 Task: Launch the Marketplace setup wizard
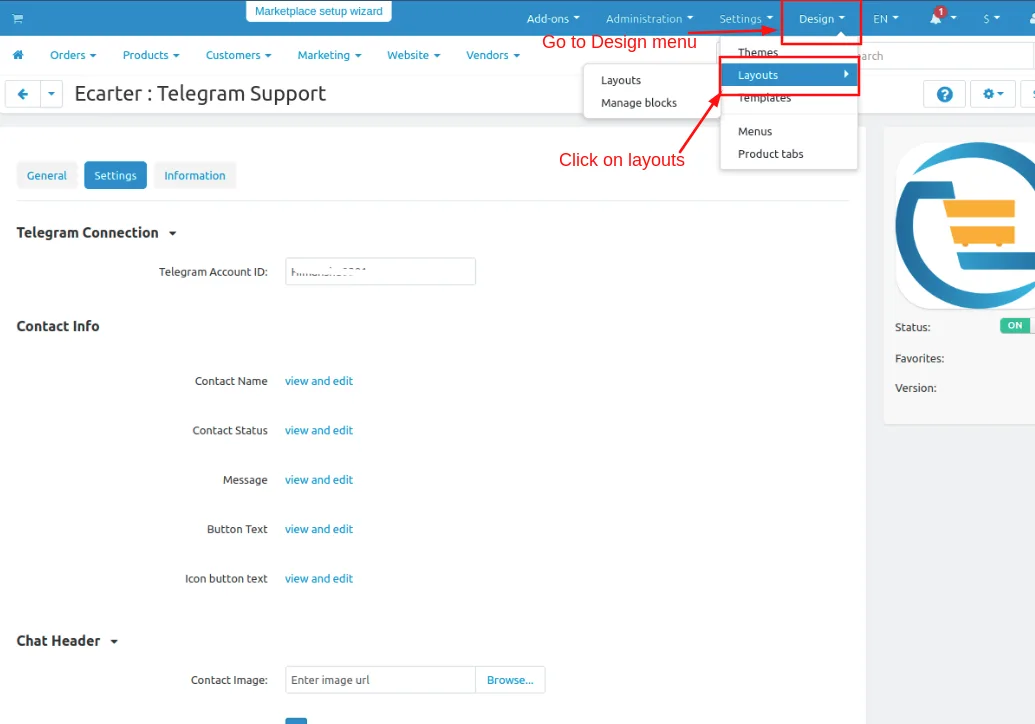pos(319,11)
